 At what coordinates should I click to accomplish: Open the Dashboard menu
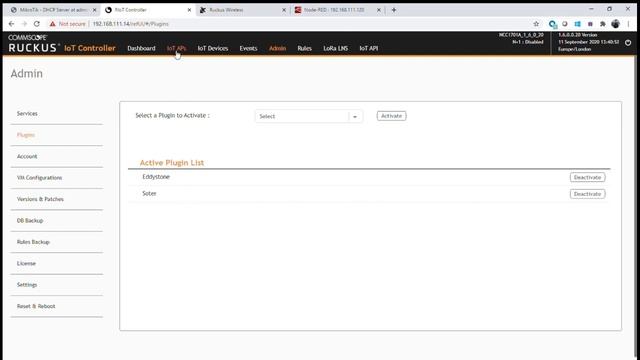(x=141, y=48)
